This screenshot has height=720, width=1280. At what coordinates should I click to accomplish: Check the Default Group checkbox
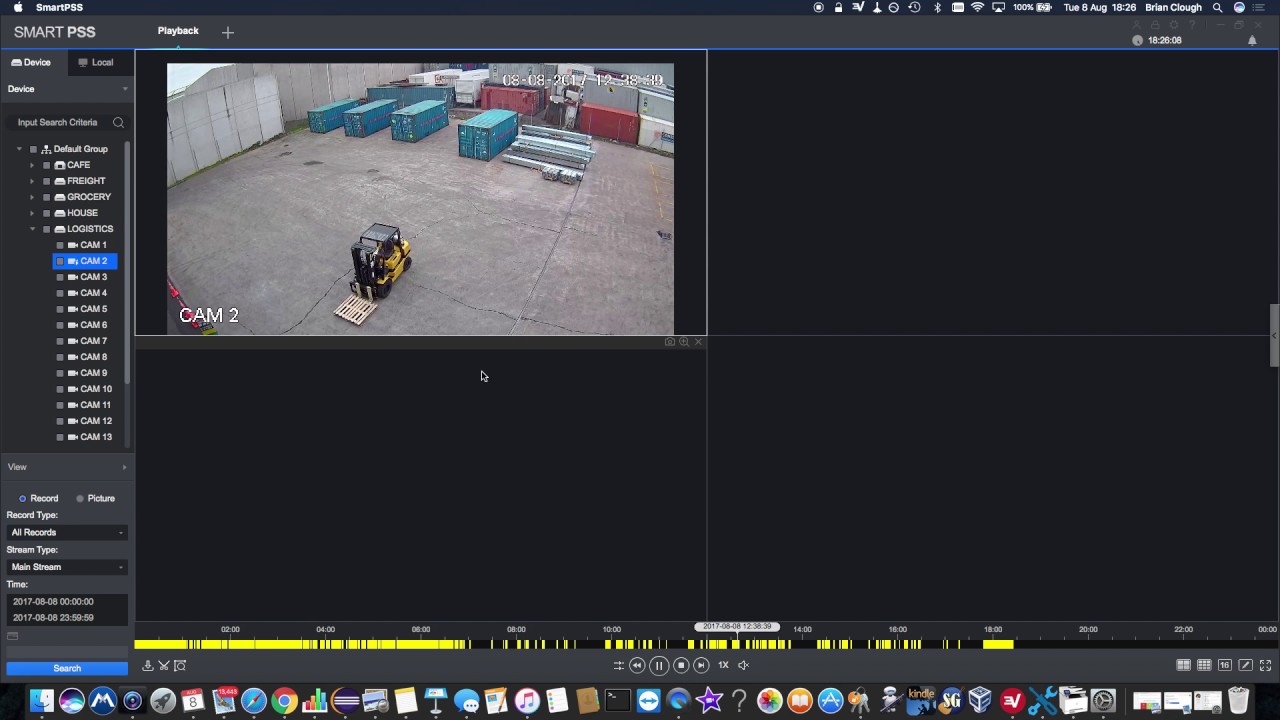[x=33, y=149]
